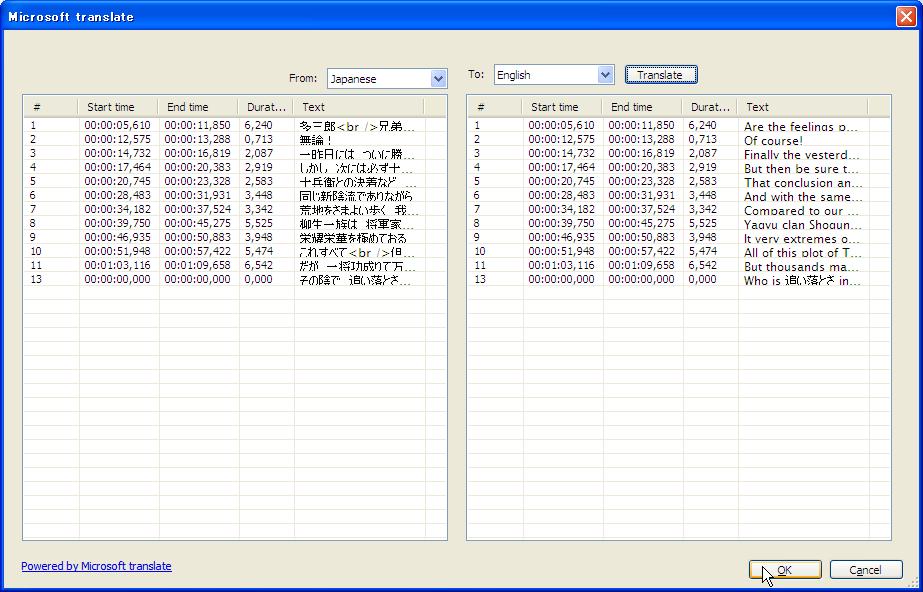
Task: Close the Microsoft translate dialog
Action: (906, 16)
